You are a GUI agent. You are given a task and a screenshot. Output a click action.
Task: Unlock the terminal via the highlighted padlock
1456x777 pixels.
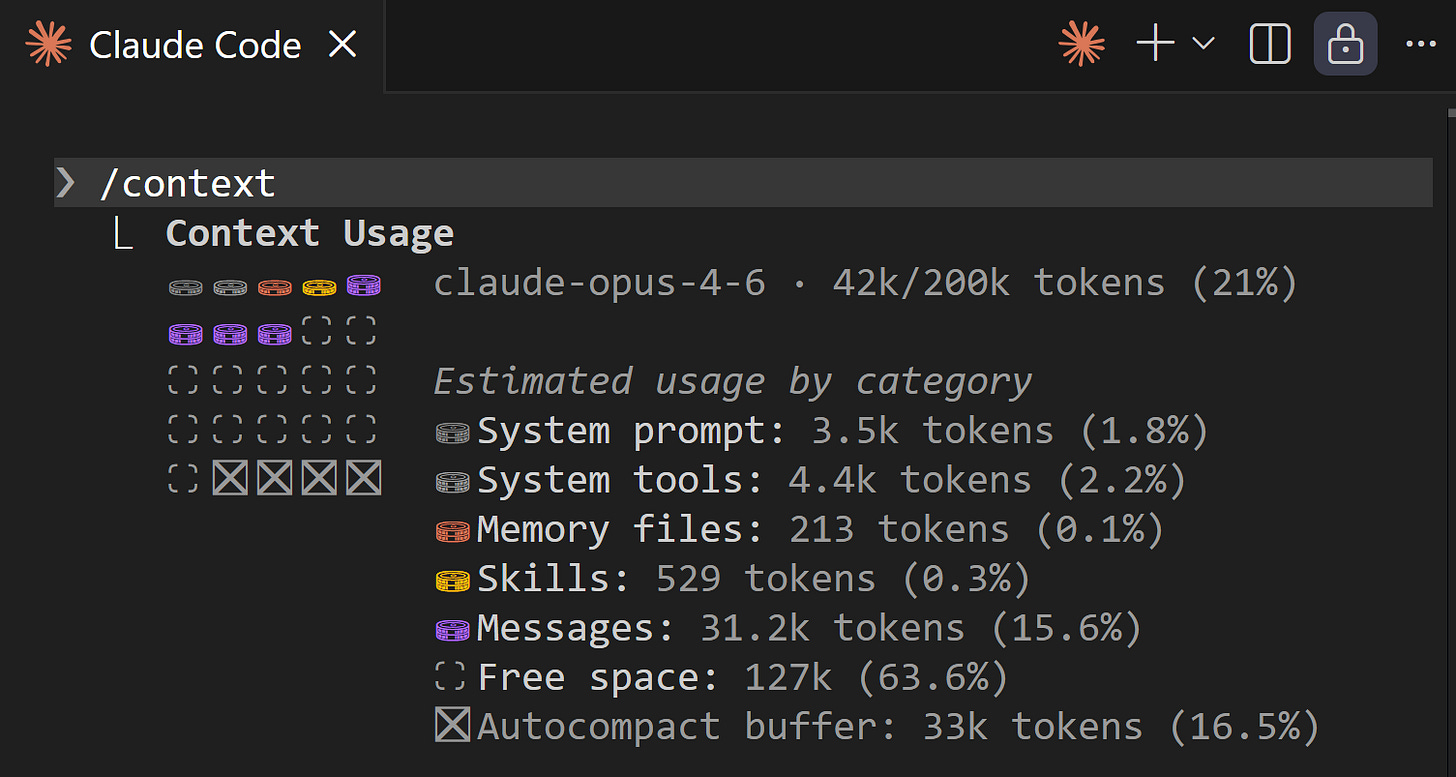(x=1345, y=44)
